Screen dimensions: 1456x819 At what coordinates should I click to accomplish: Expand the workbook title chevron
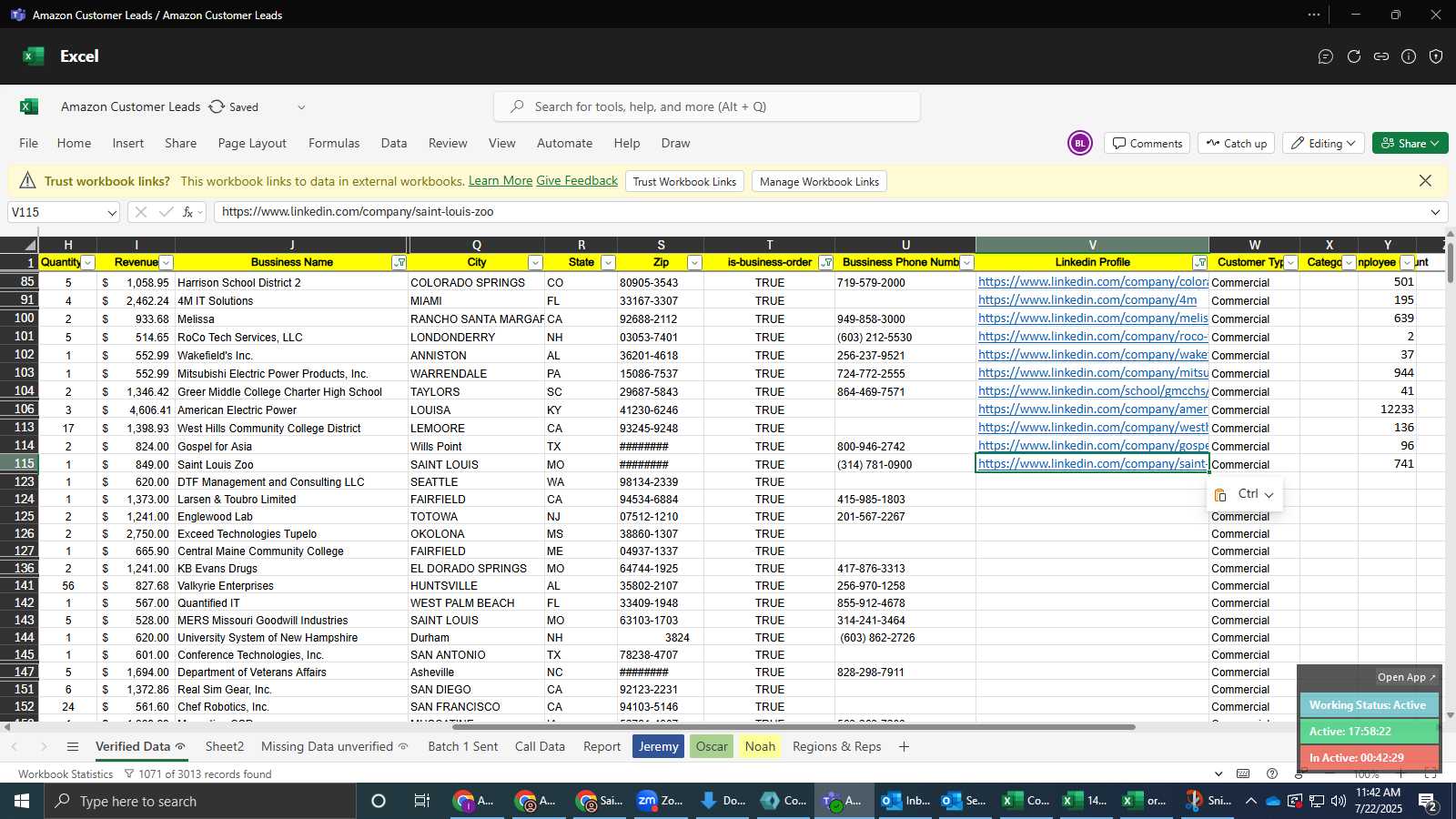[301, 107]
